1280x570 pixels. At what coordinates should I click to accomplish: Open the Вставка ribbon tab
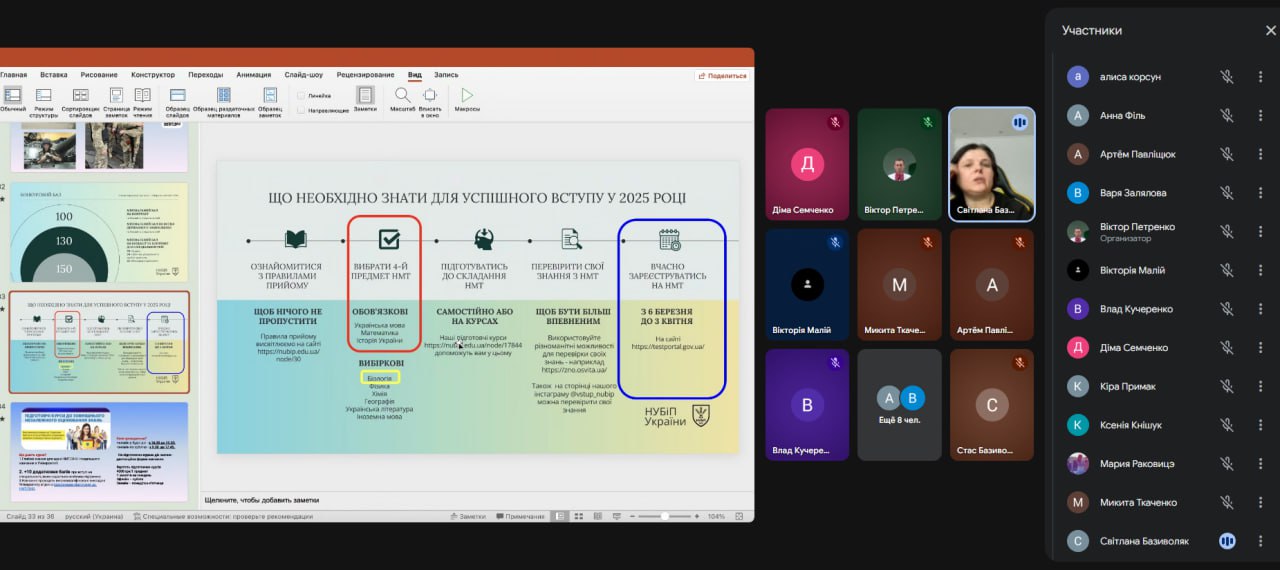pos(54,75)
